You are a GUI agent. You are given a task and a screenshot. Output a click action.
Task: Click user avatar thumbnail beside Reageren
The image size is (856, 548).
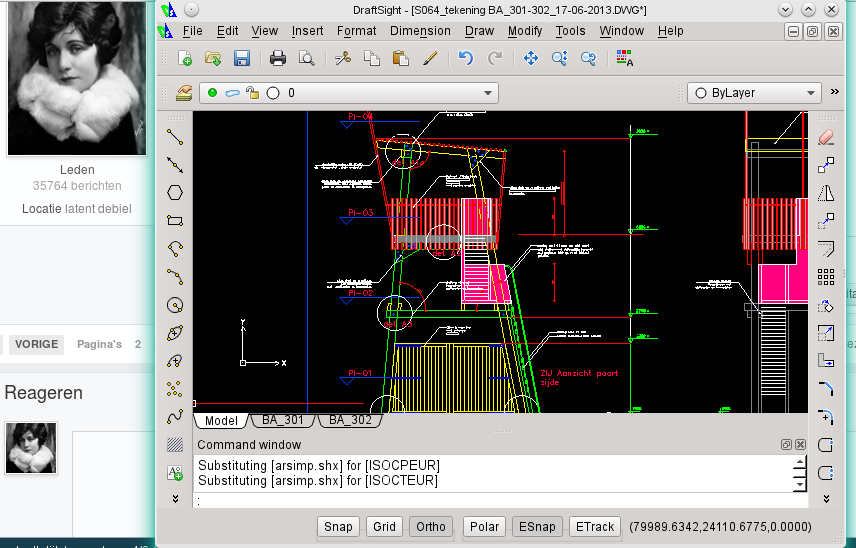pos(31,448)
